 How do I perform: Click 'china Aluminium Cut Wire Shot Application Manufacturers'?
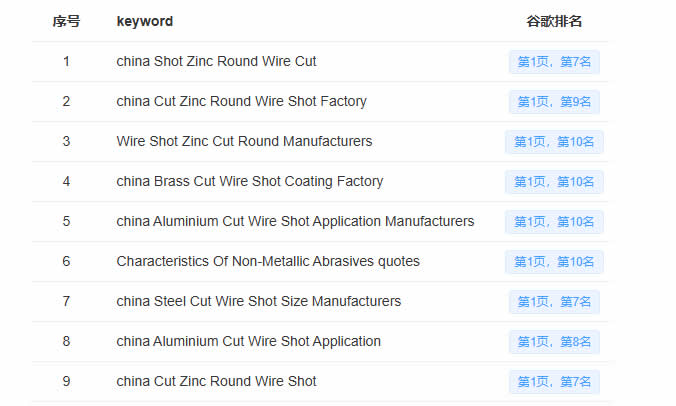tap(295, 221)
